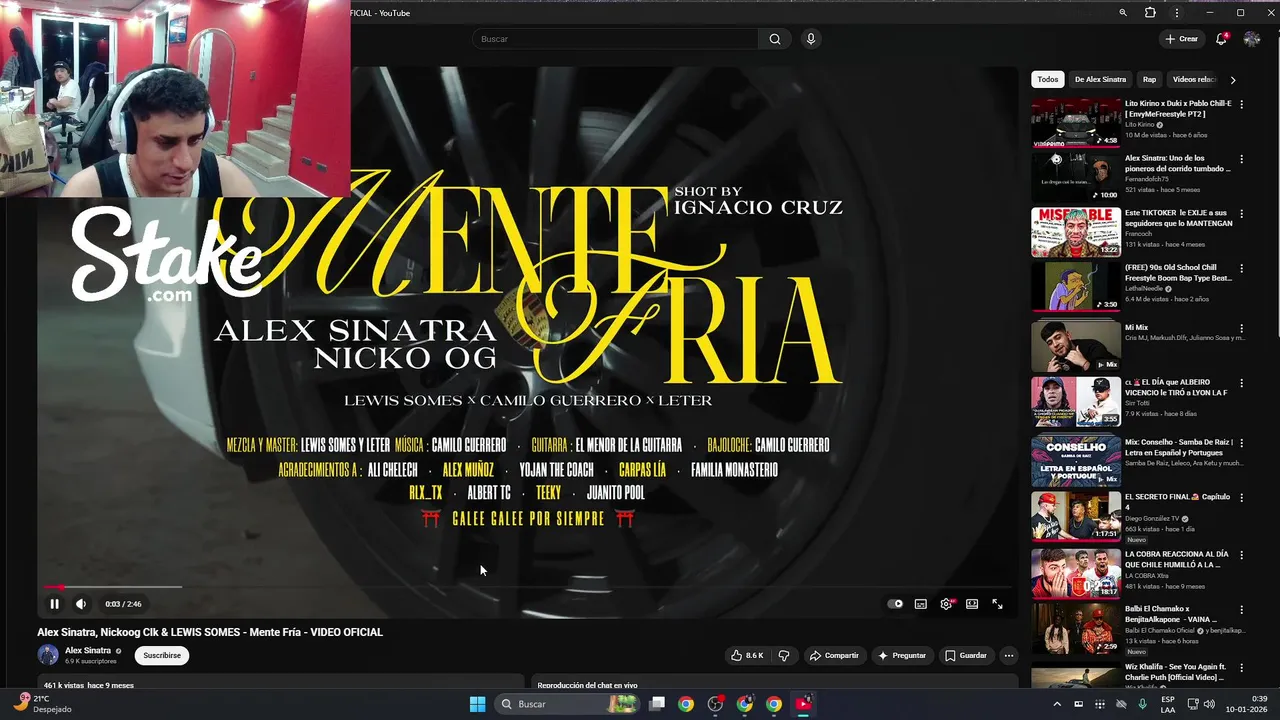Image resolution: width=1280 pixels, height=720 pixels.
Task: Click the YouTube search field
Action: click(x=615, y=39)
